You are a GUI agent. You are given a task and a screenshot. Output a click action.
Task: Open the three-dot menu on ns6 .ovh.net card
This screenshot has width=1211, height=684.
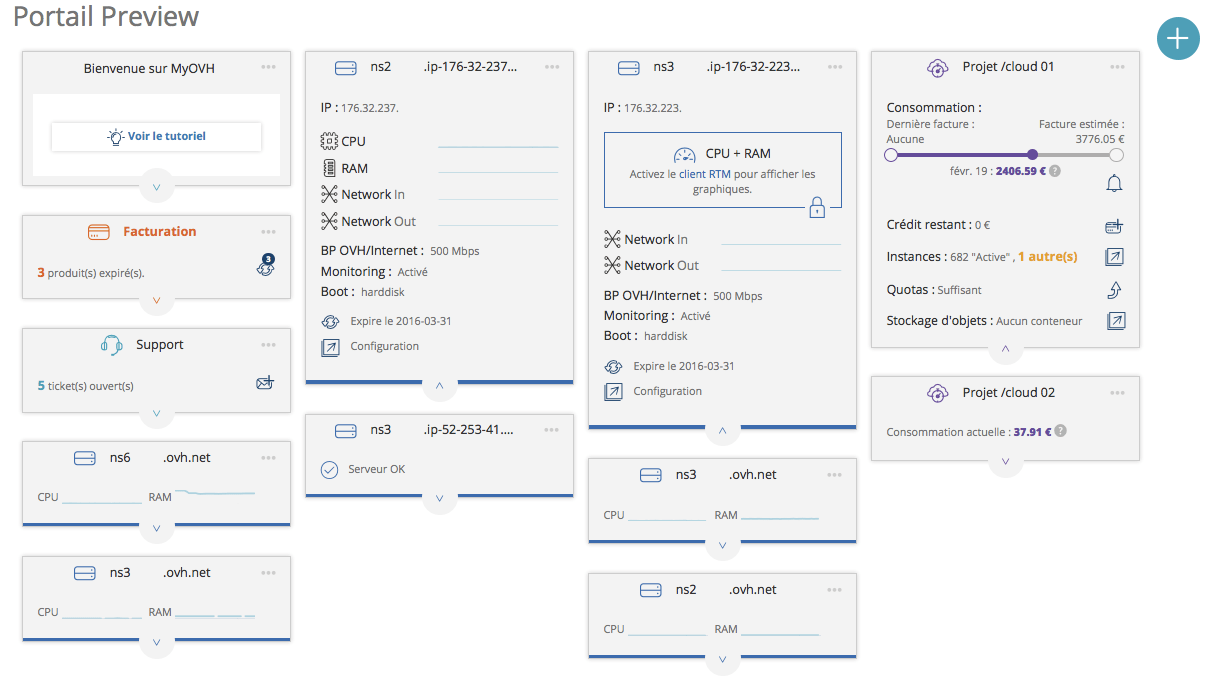point(268,458)
